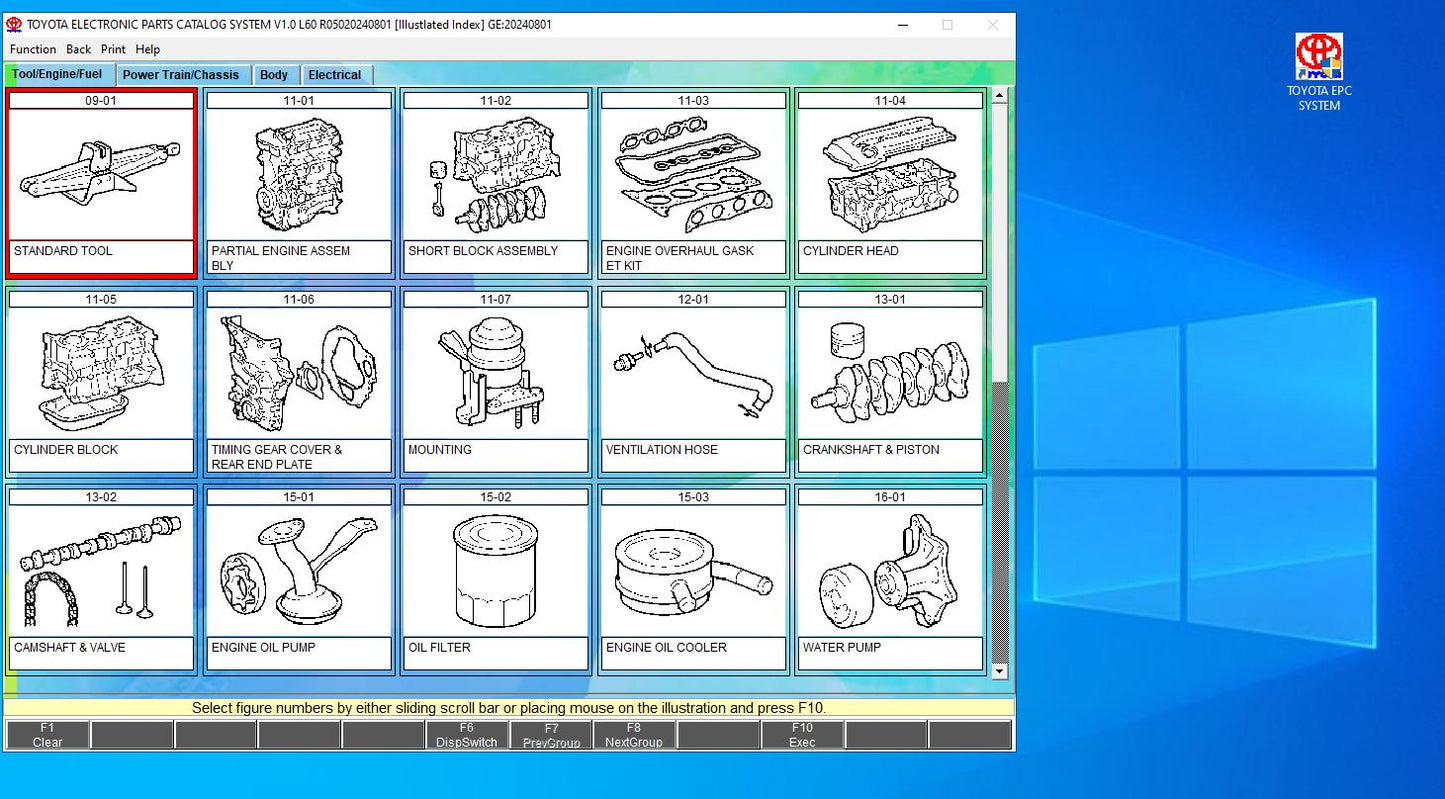Click figure number 15-01 label

pyautogui.click(x=298, y=497)
